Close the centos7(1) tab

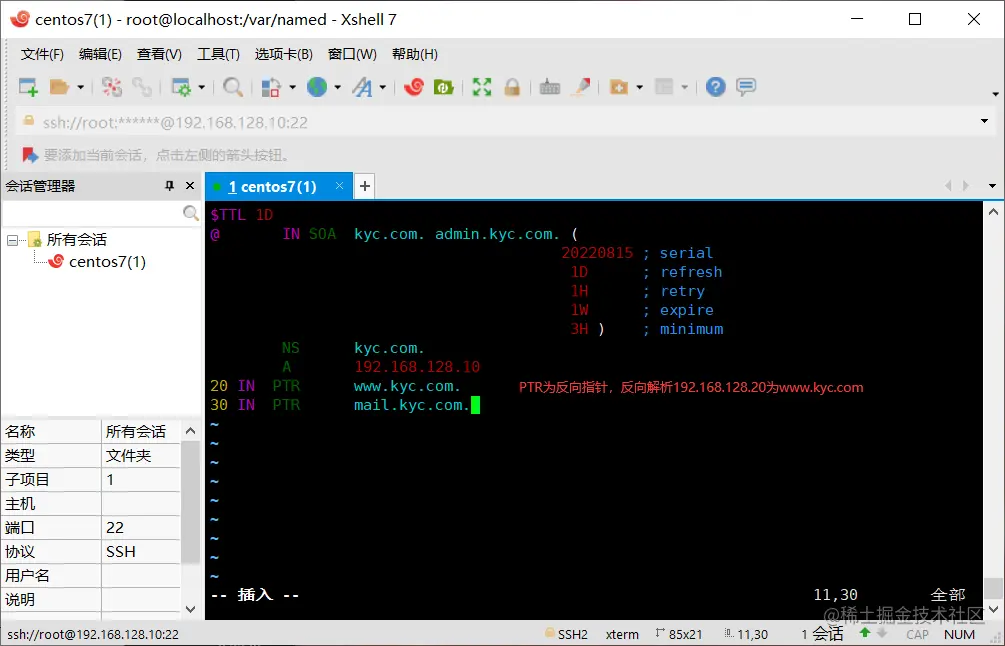[339, 186]
